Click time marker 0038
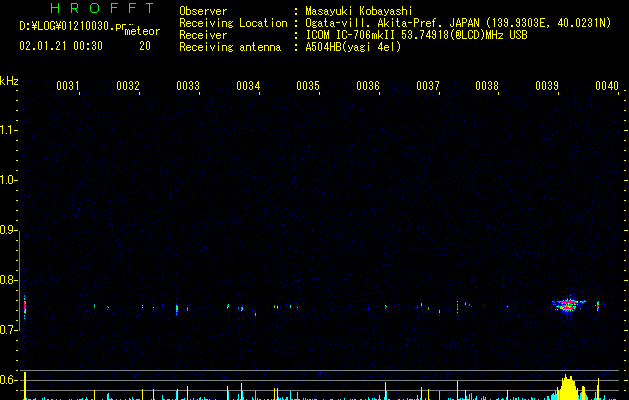629x400 pixels. (x=487, y=86)
